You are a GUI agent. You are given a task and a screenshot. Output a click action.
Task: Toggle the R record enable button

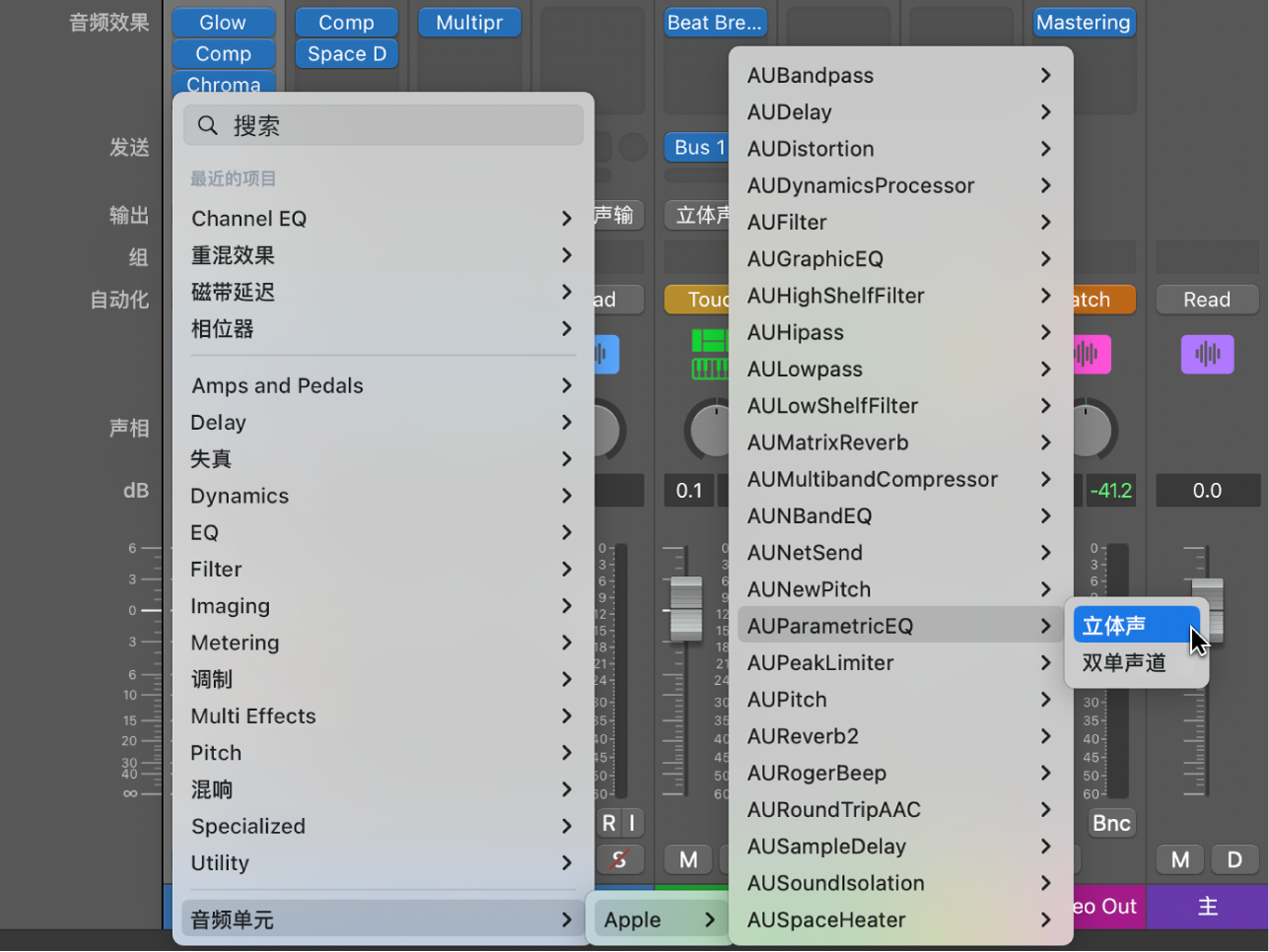point(608,823)
